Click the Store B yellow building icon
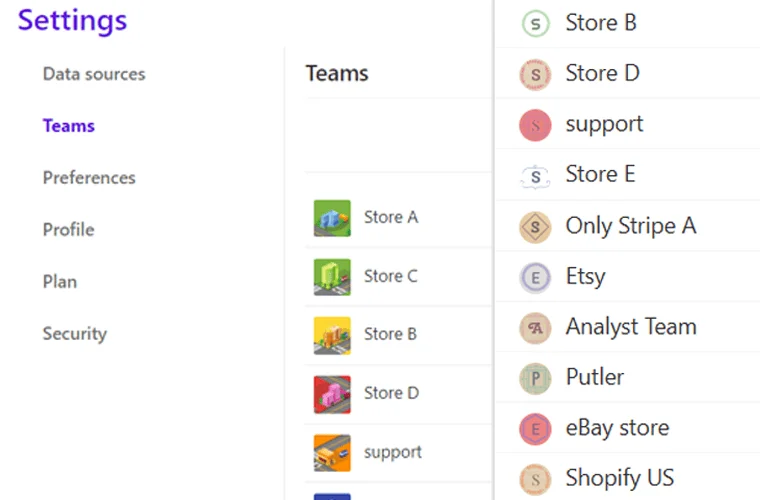This screenshot has height=500, width=760. coord(332,335)
